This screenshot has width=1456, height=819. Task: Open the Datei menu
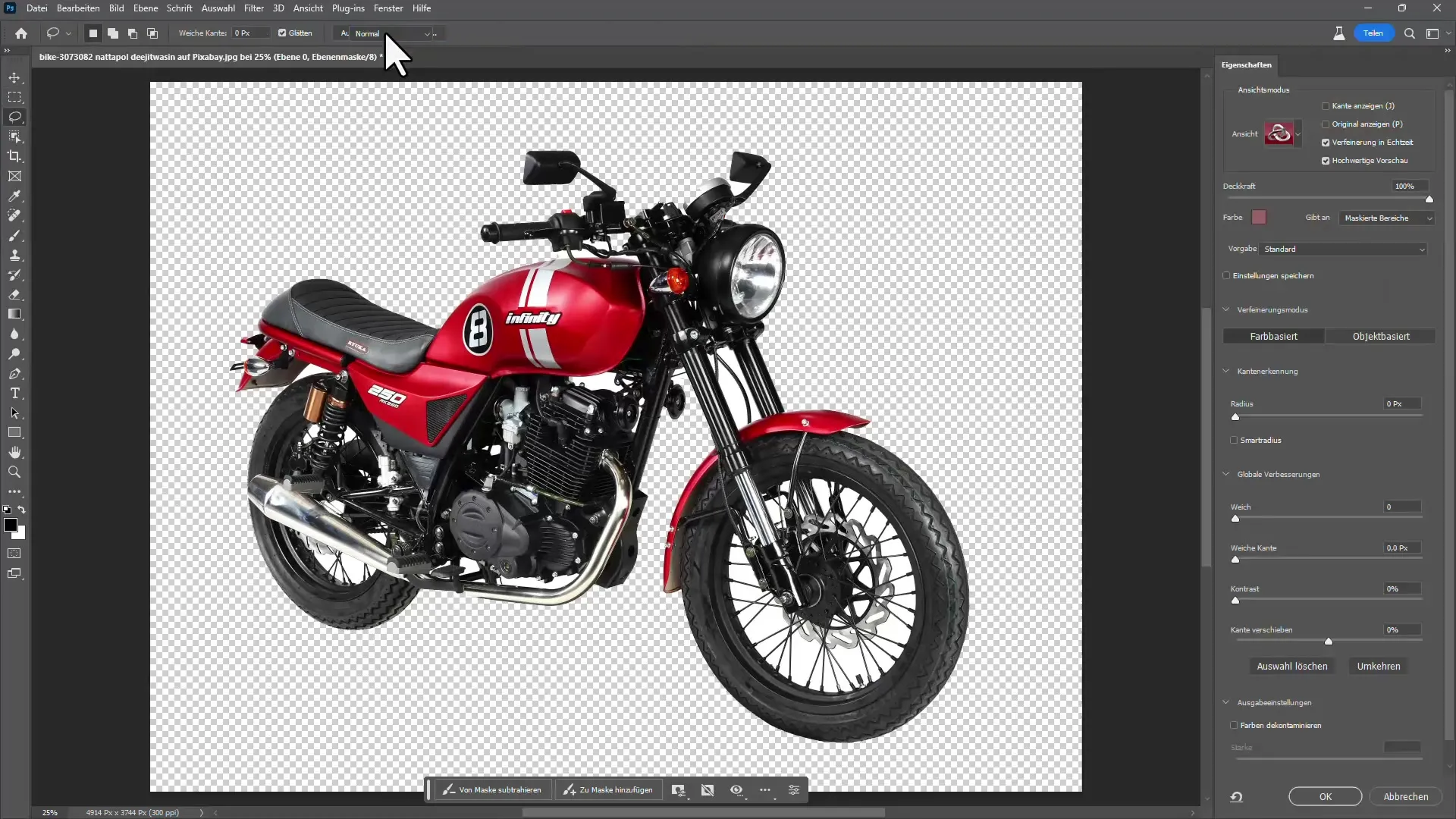pyautogui.click(x=36, y=8)
